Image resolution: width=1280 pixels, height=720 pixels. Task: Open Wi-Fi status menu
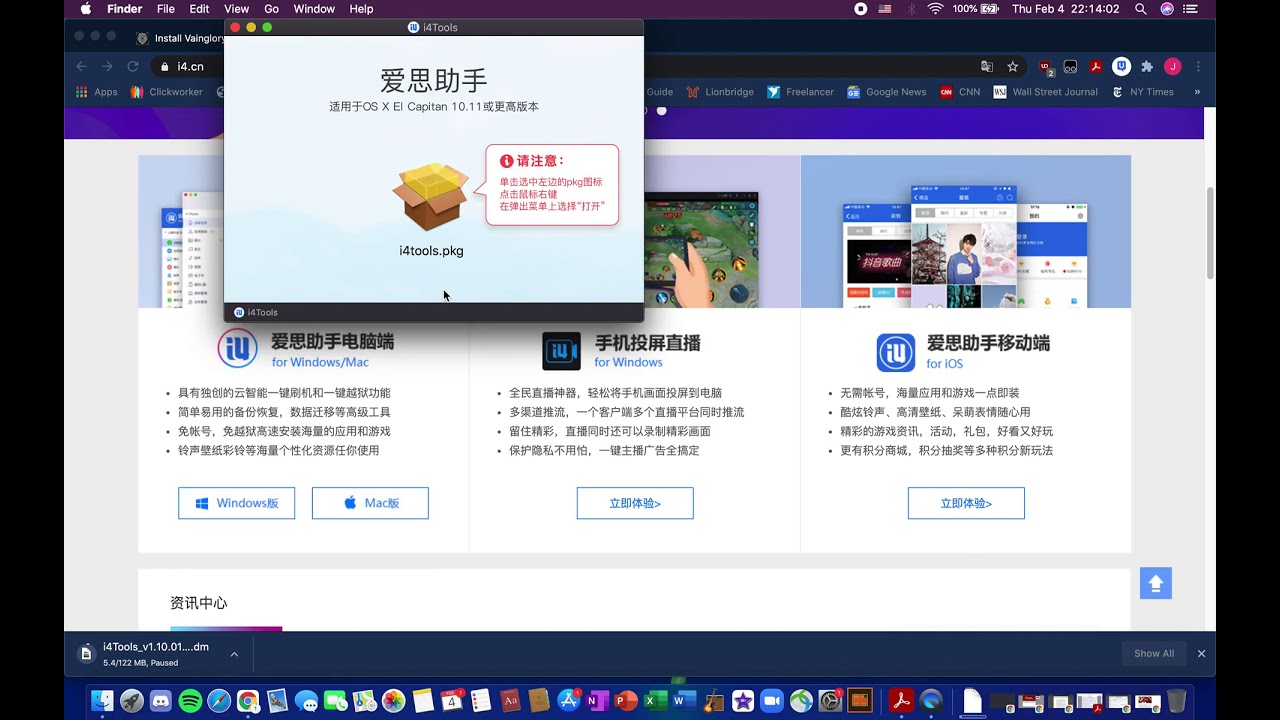point(935,9)
